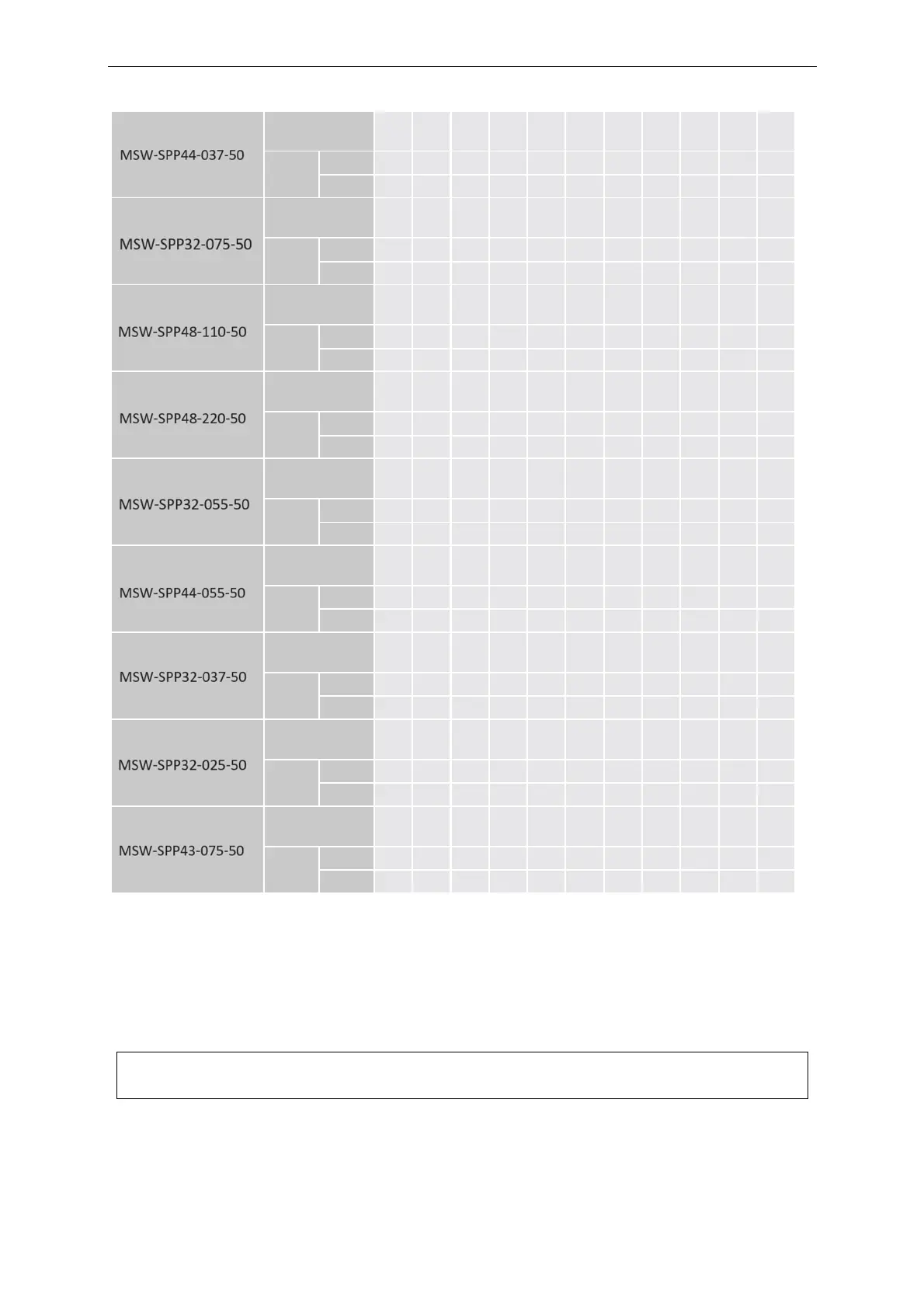Select top wide gray cell of MSW-SPP32-025-50 group
Image resolution: width=924 pixels, height=1308 pixels.
click(318, 739)
